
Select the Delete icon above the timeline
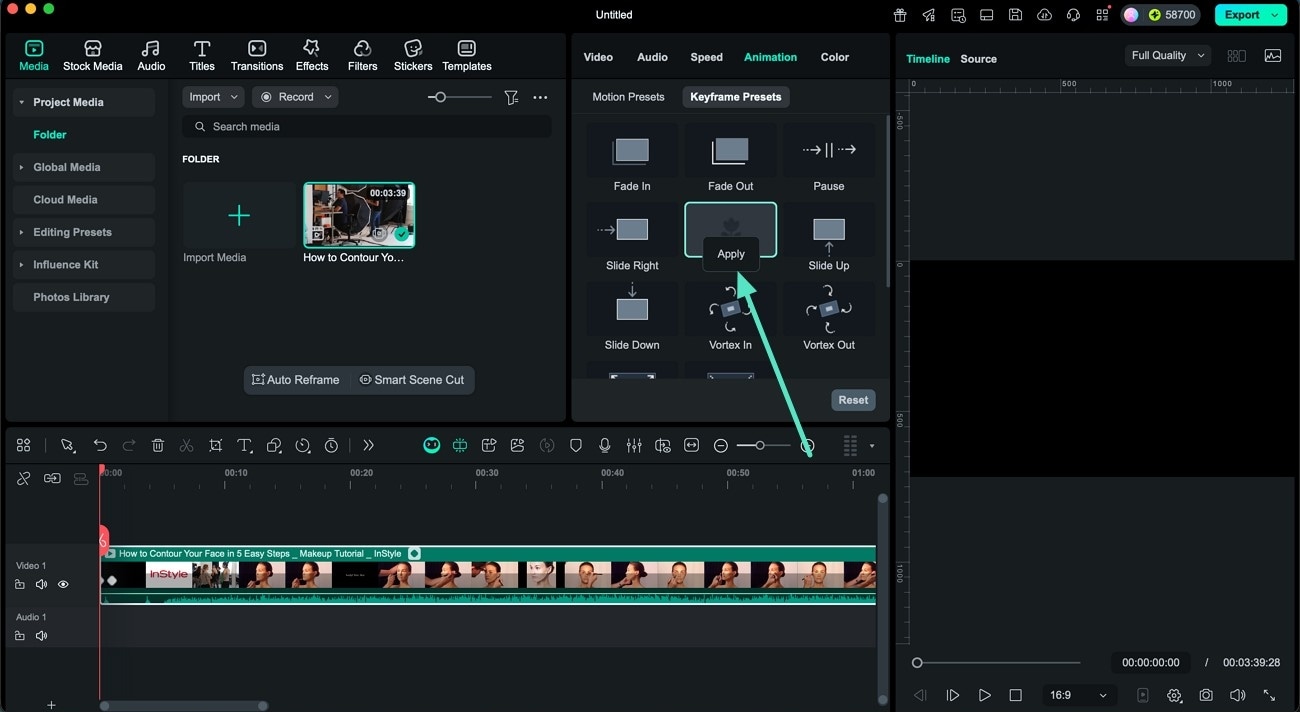tap(158, 445)
